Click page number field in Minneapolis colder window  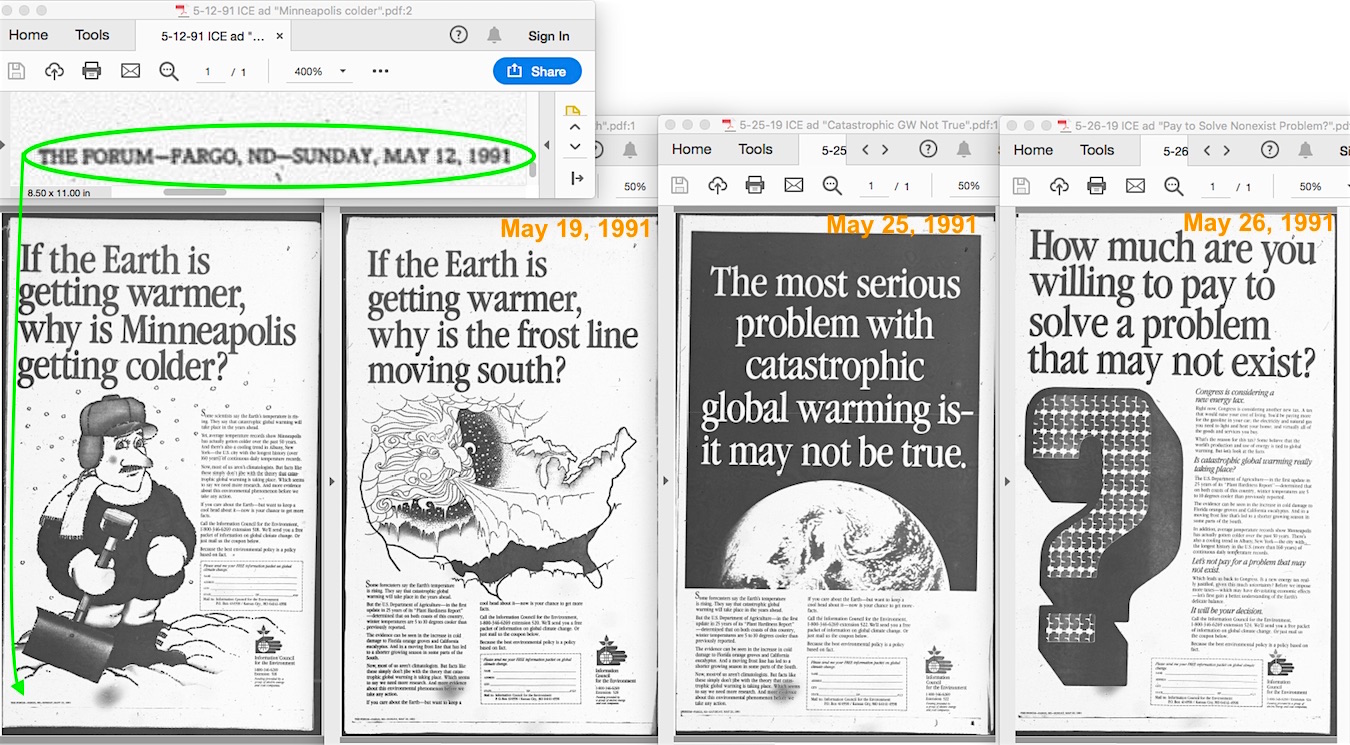pyautogui.click(x=209, y=72)
